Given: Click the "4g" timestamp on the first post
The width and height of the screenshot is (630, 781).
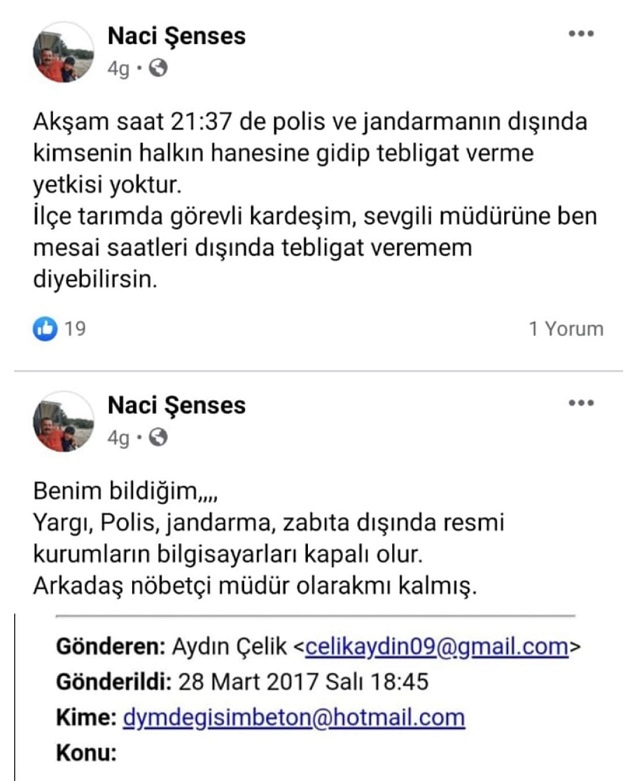Looking at the screenshot, I should pos(118,70).
